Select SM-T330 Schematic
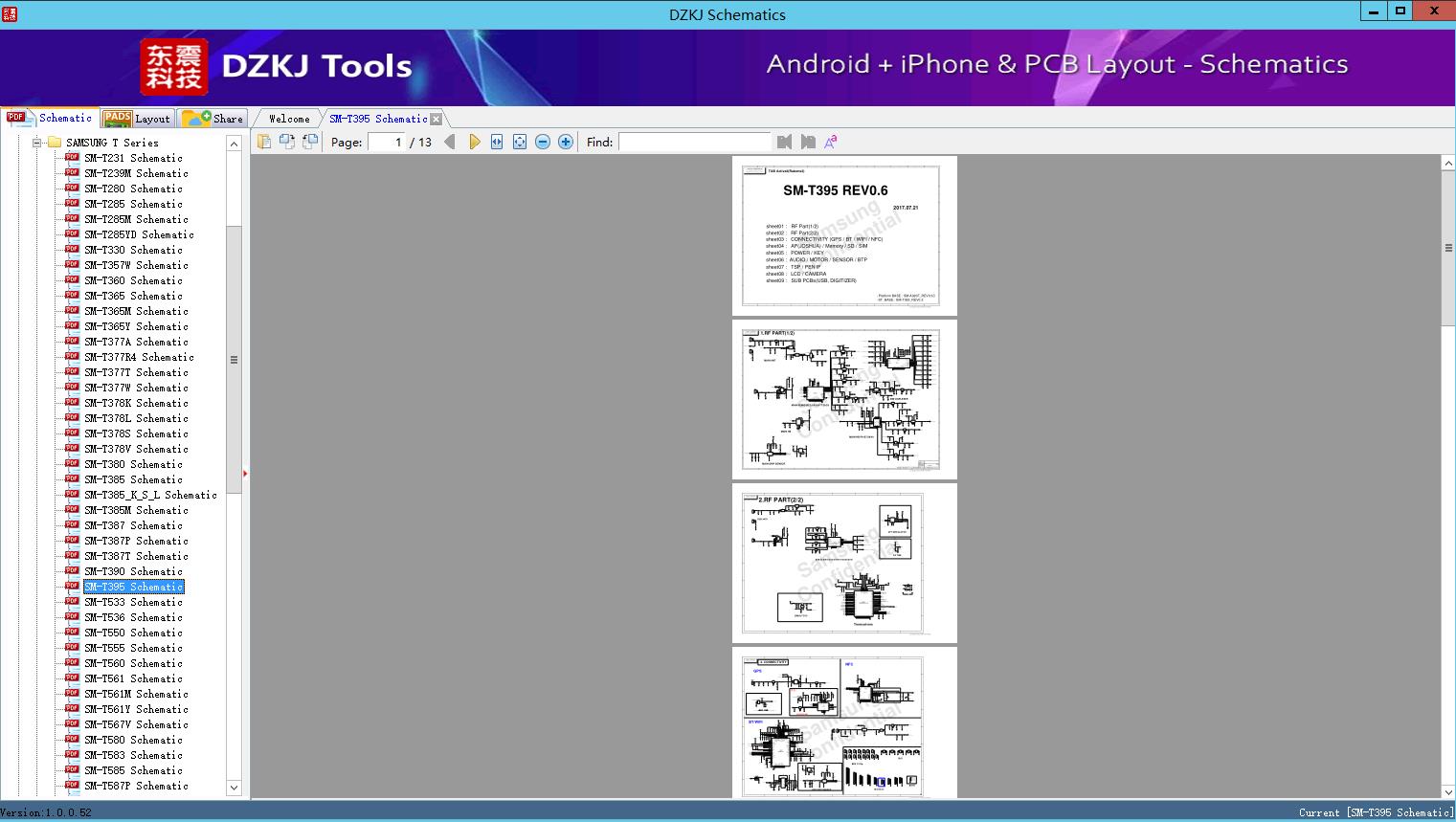The image size is (1456, 822). click(133, 250)
